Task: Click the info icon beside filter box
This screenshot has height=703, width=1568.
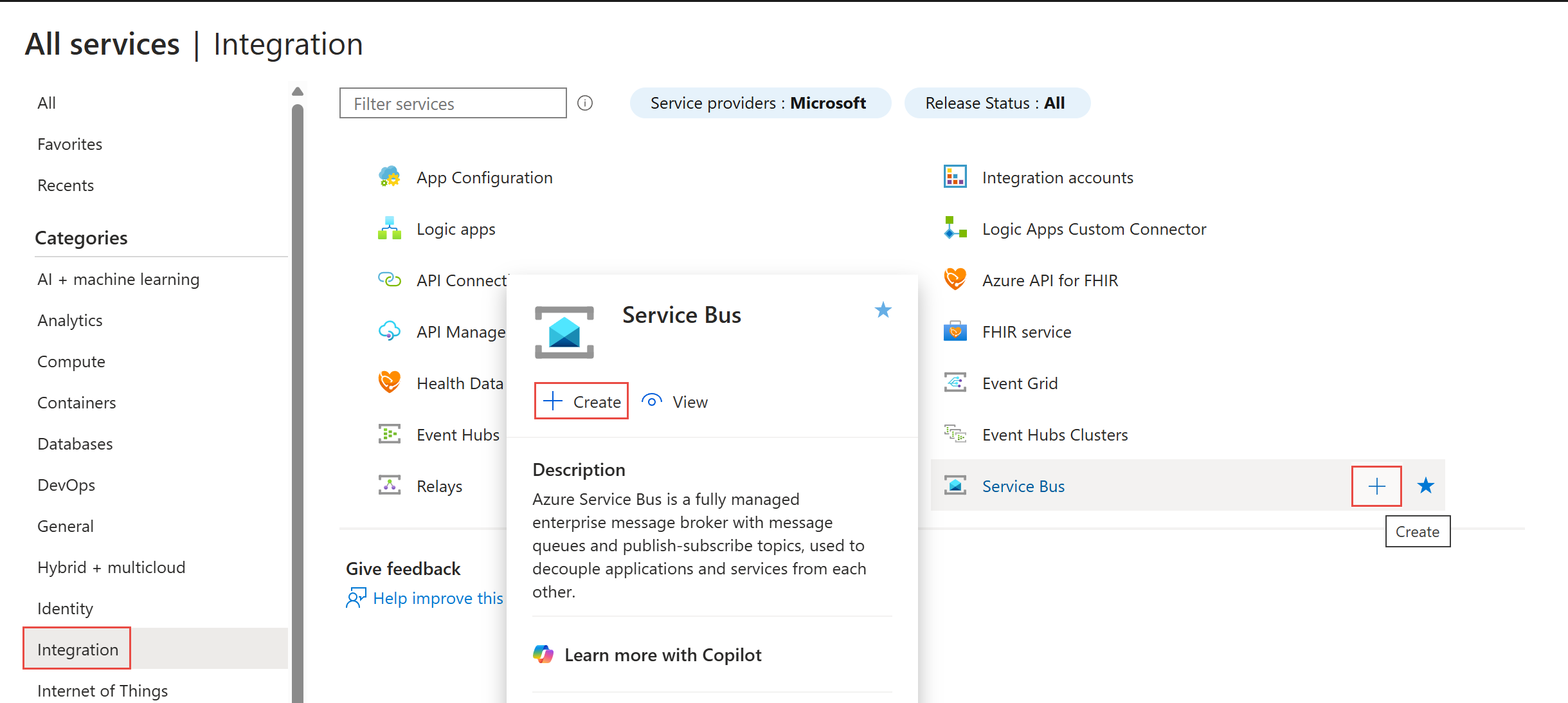Action: pyautogui.click(x=584, y=103)
